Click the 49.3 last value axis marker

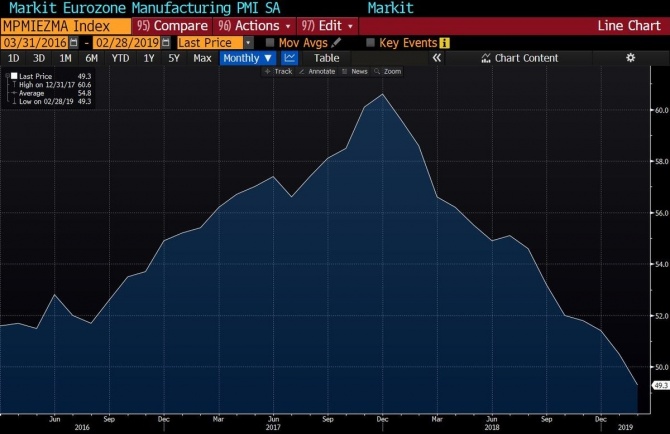(661, 385)
